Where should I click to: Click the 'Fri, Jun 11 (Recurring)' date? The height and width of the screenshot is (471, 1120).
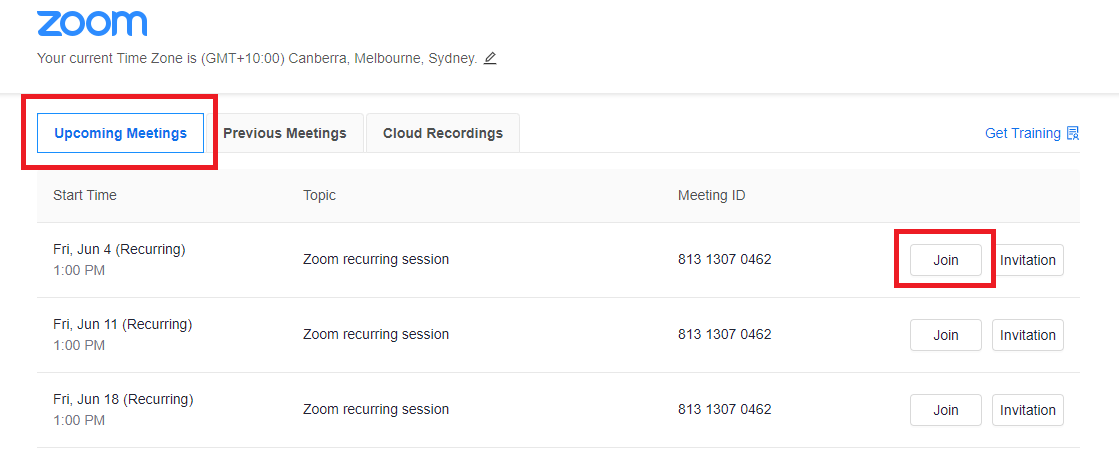tap(123, 324)
